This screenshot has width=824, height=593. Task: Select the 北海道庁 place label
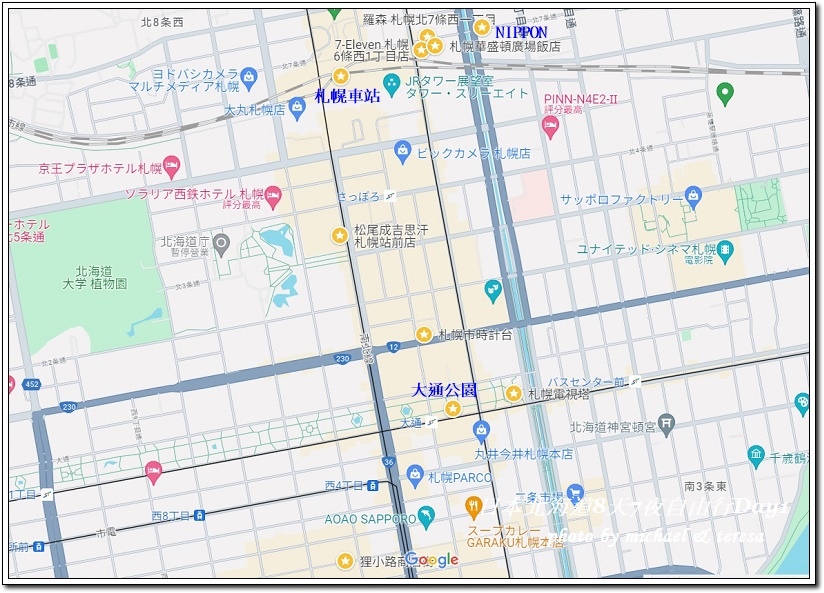point(185,241)
